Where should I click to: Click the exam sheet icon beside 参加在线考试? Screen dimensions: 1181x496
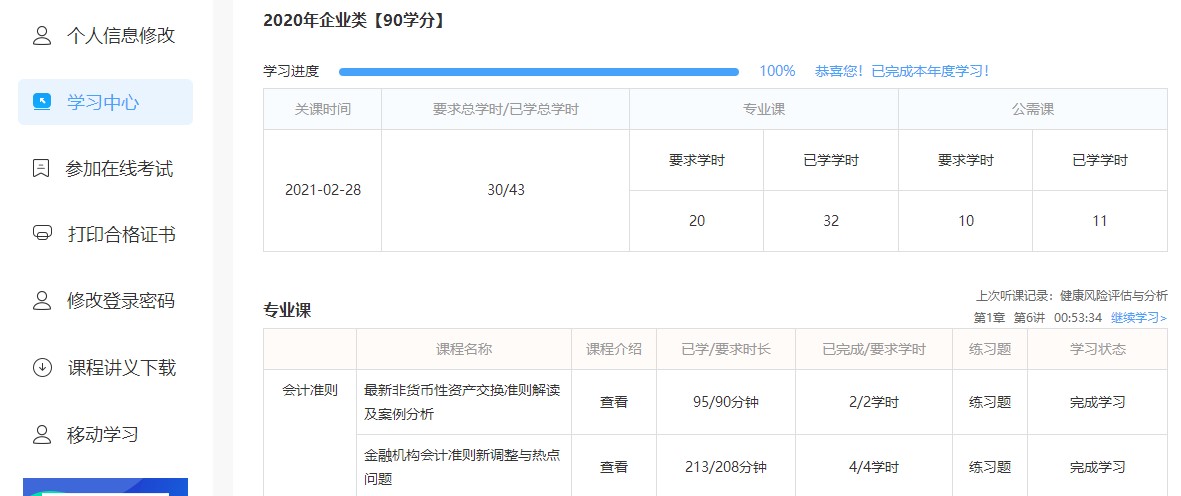pos(41,168)
